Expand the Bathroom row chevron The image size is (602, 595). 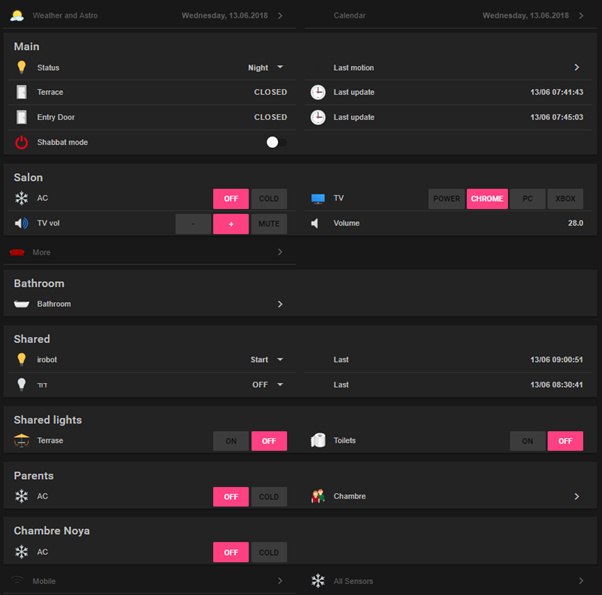(x=280, y=304)
